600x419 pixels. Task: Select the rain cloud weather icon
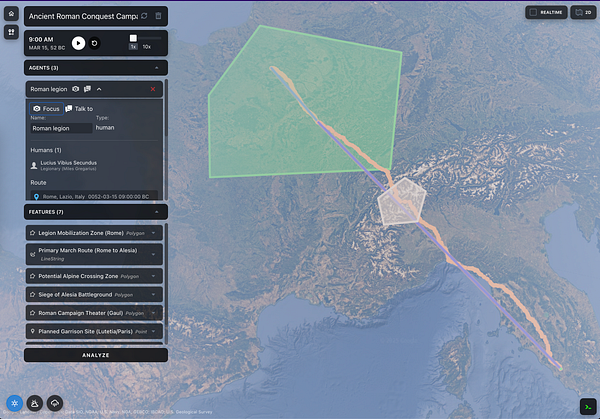point(55,403)
